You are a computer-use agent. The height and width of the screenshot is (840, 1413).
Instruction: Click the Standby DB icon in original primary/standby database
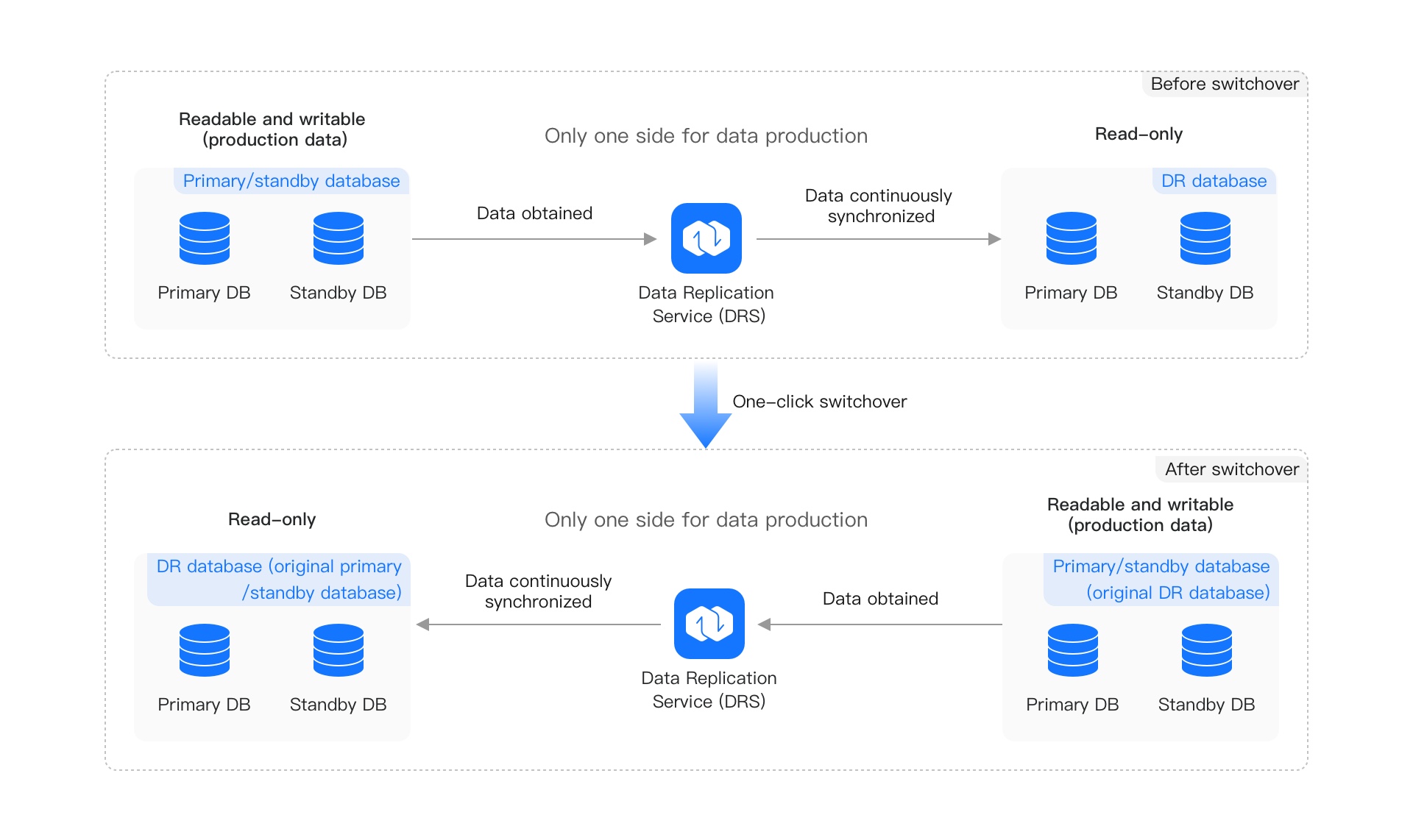pyautogui.click(x=339, y=650)
